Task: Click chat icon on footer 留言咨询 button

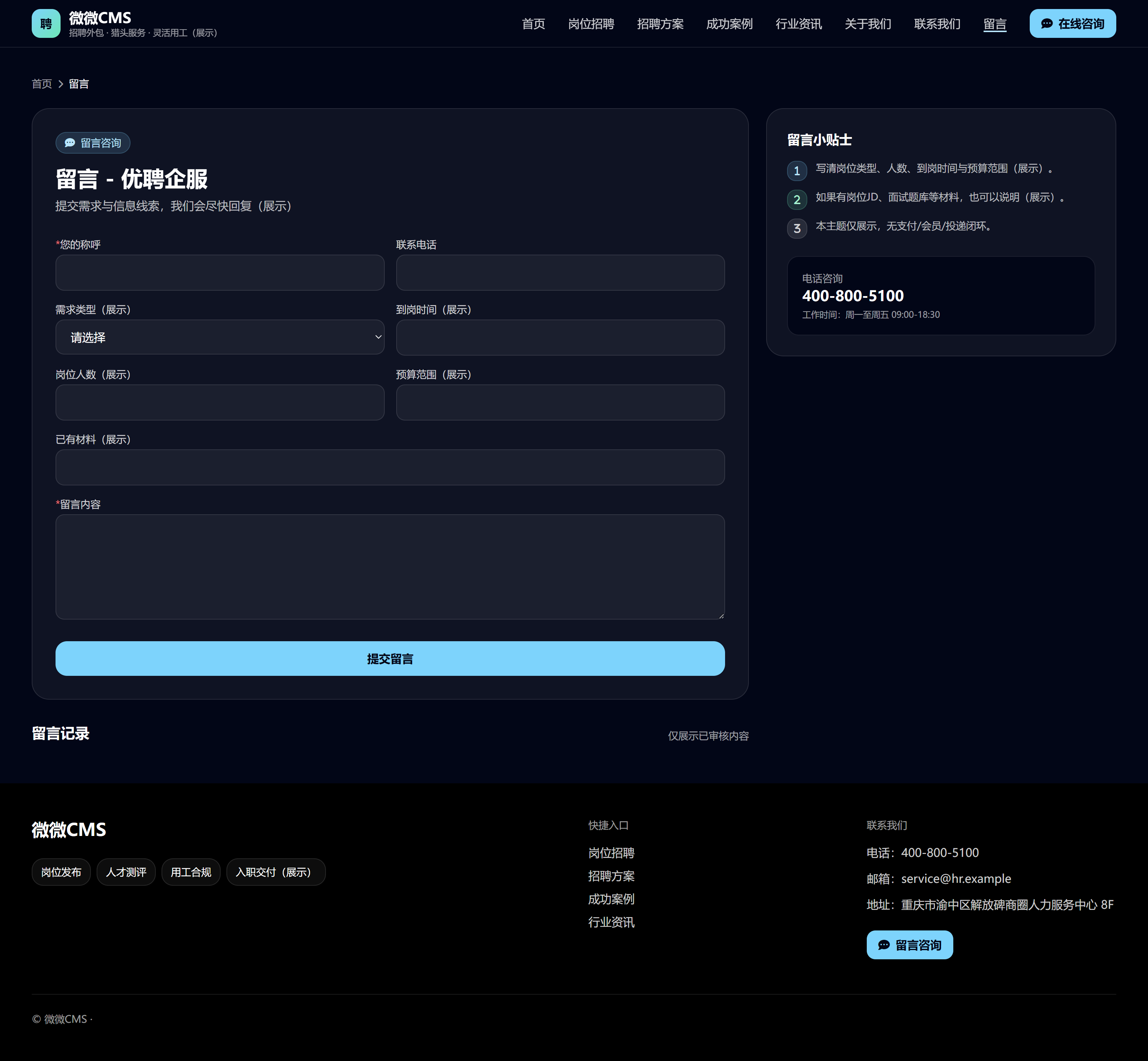Action: tap(883, 945)
